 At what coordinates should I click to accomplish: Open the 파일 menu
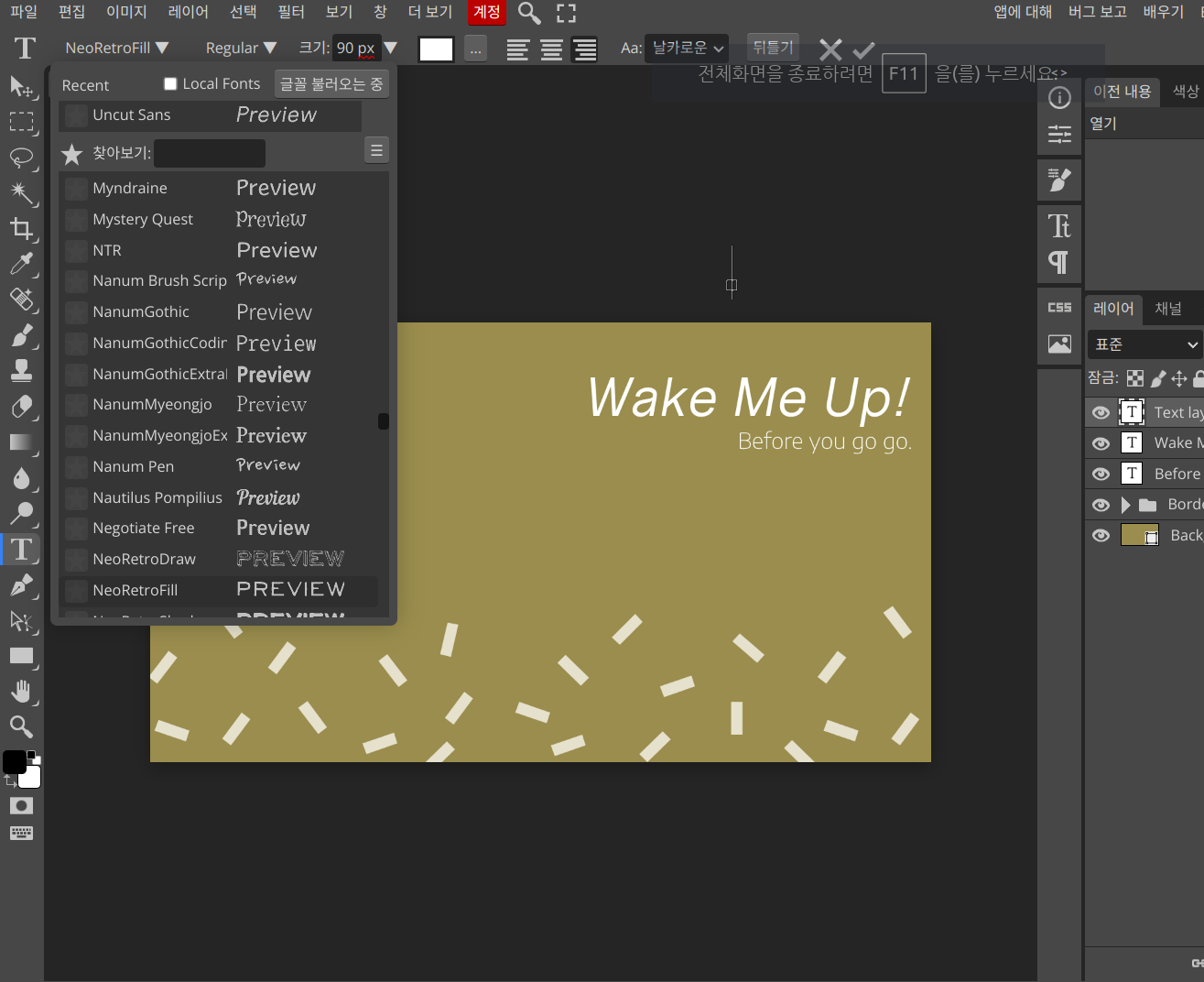(24, 12)
